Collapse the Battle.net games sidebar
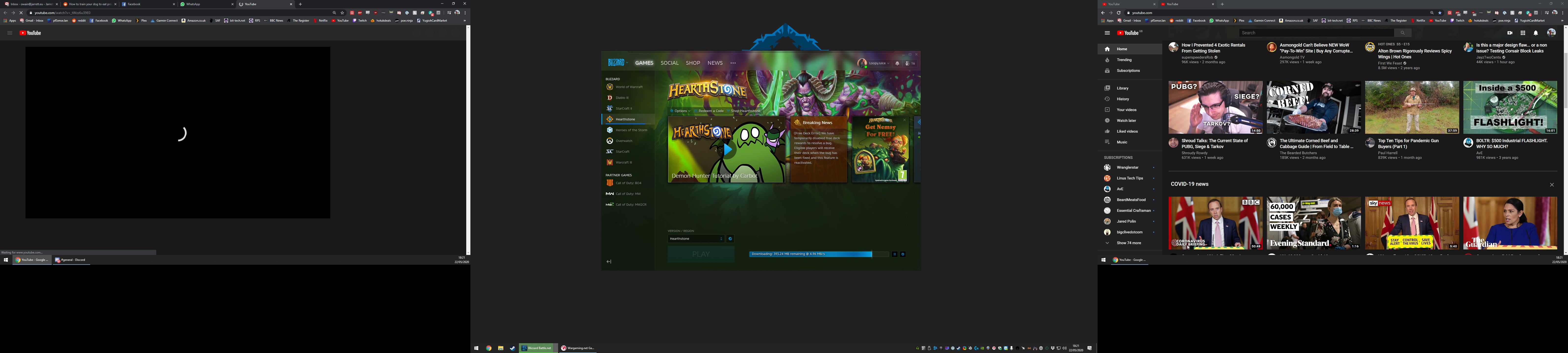 609,262
